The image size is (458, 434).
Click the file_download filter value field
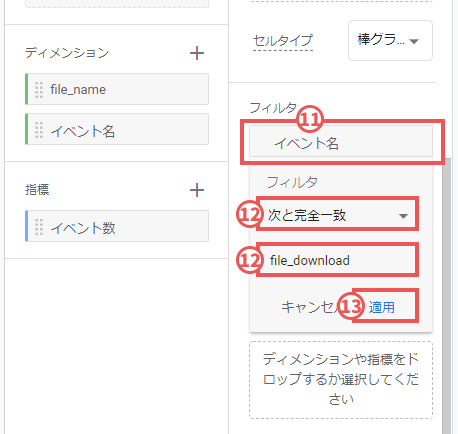tap(337, 261)
